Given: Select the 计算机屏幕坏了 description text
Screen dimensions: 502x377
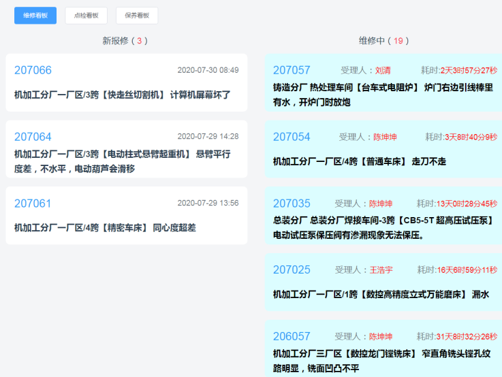Looking at the screenshot, I should click(200, 95).
